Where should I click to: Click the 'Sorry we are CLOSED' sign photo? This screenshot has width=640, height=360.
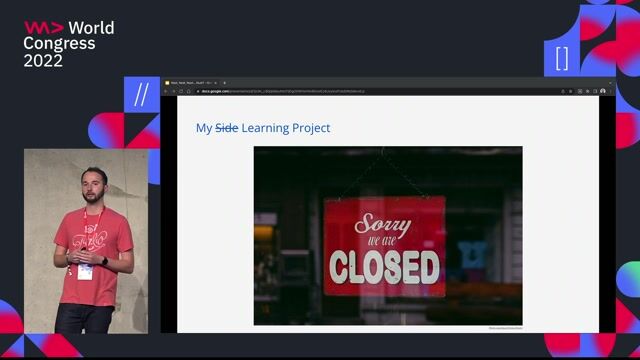(388, 236)
